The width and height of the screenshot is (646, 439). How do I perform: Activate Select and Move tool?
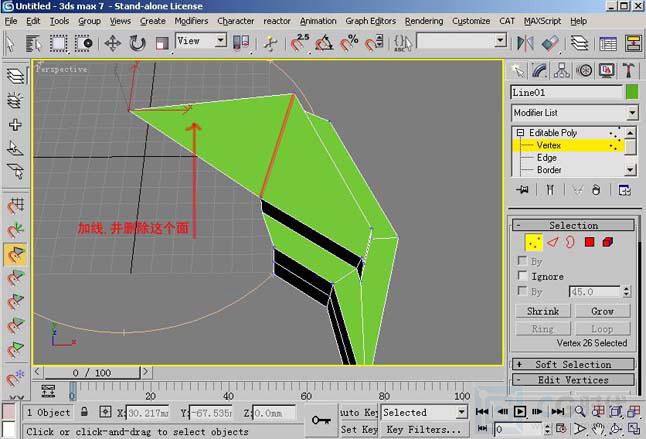click(x=112, y=43)
